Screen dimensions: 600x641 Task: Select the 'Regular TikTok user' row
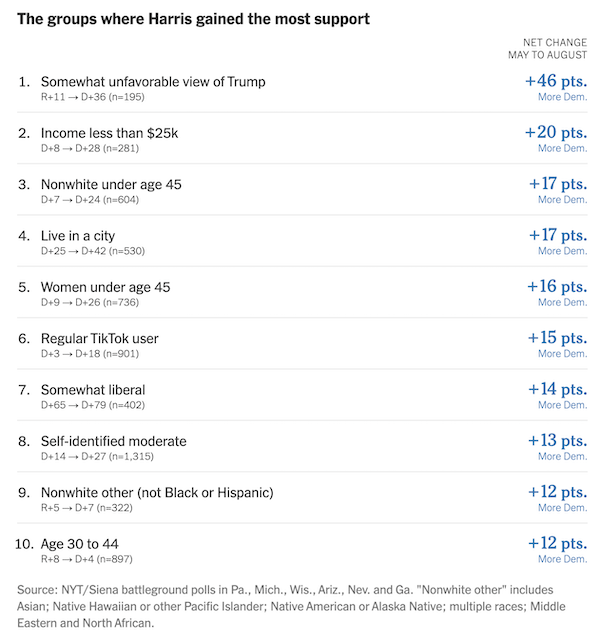coord(302,344)
